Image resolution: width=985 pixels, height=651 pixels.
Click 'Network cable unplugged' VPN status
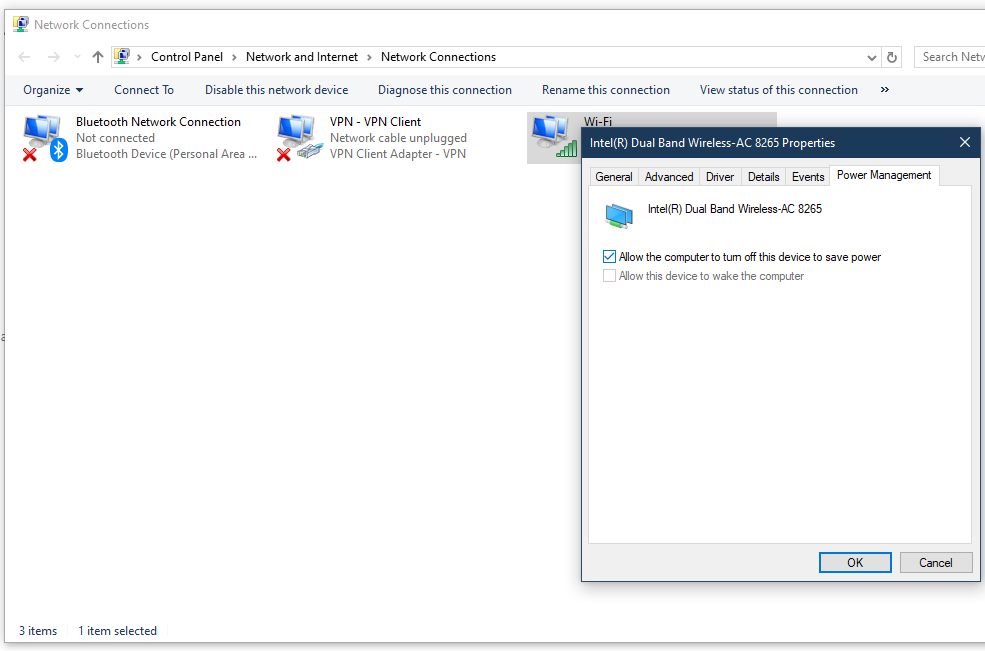click(398, 138)
